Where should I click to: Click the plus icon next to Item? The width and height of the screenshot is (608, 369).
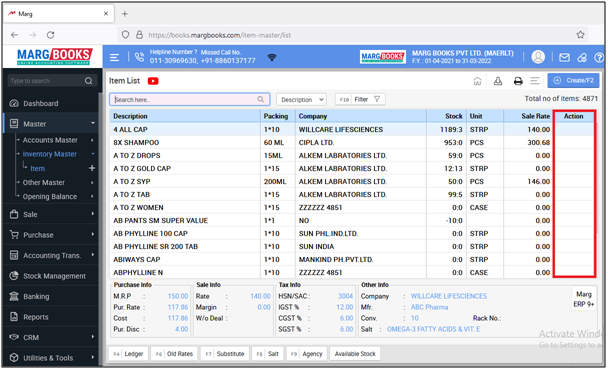click(x=92, y=168)
